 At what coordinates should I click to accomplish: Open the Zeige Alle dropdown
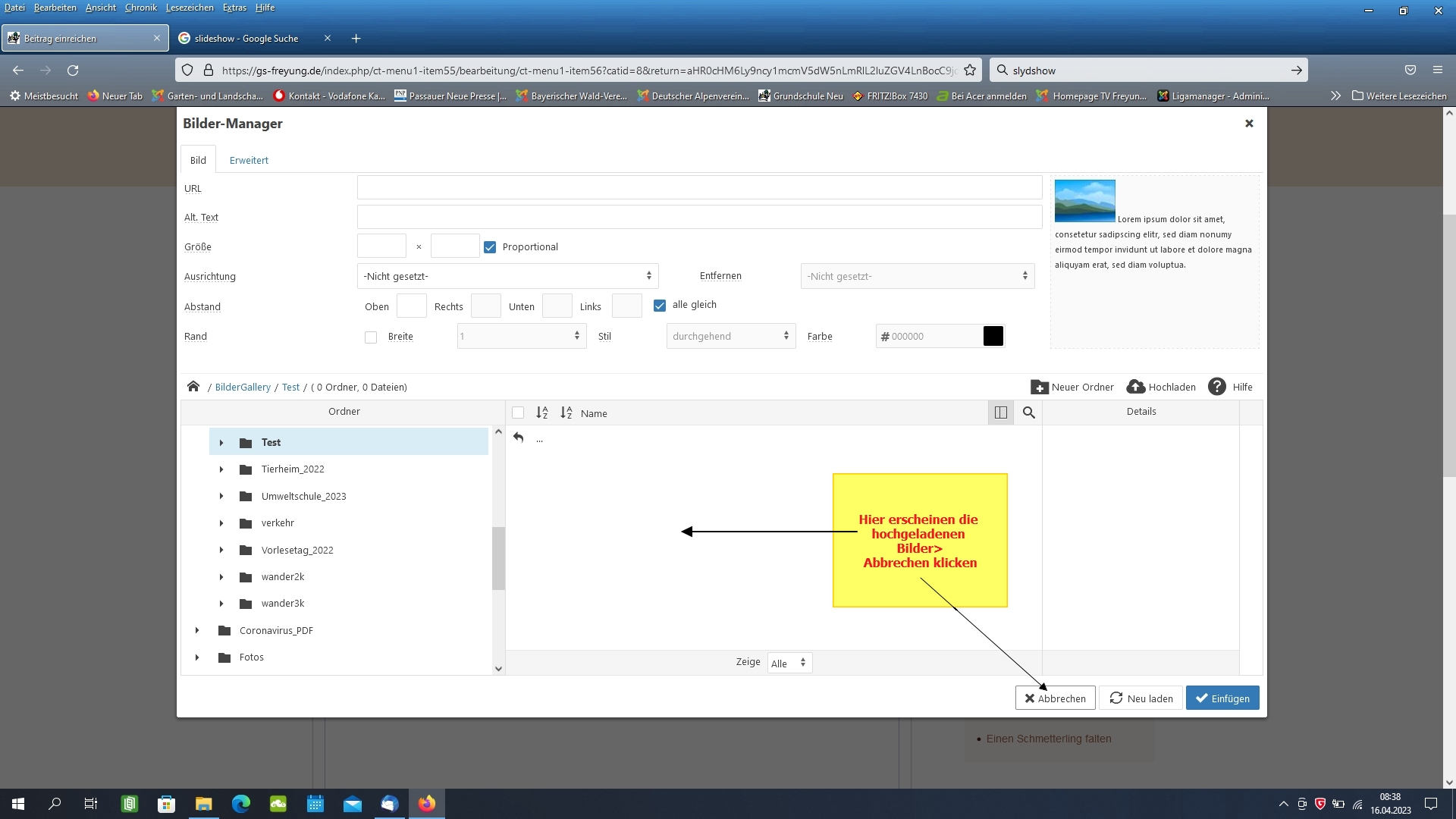789,663
